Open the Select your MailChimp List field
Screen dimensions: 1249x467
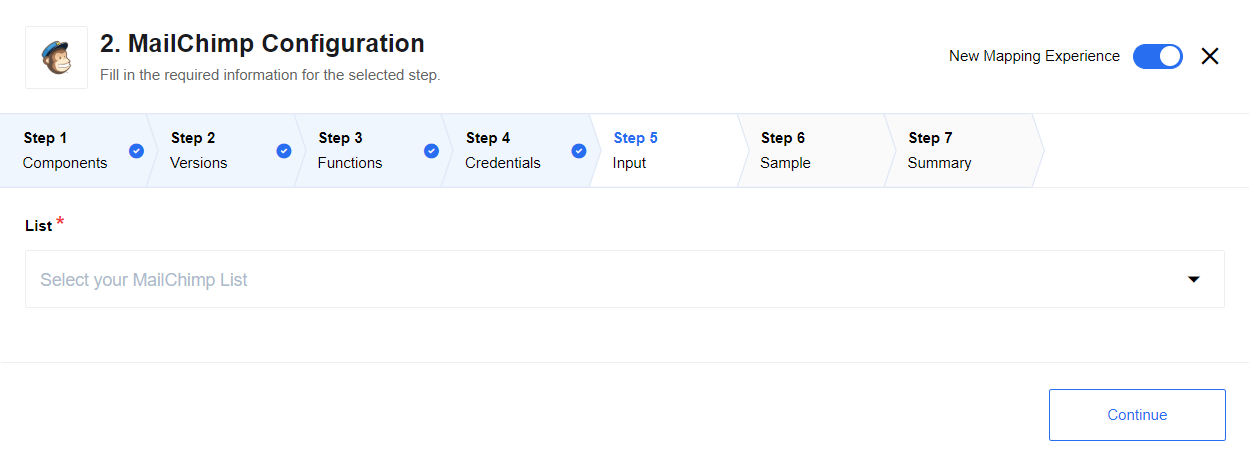tap(625, 279)
